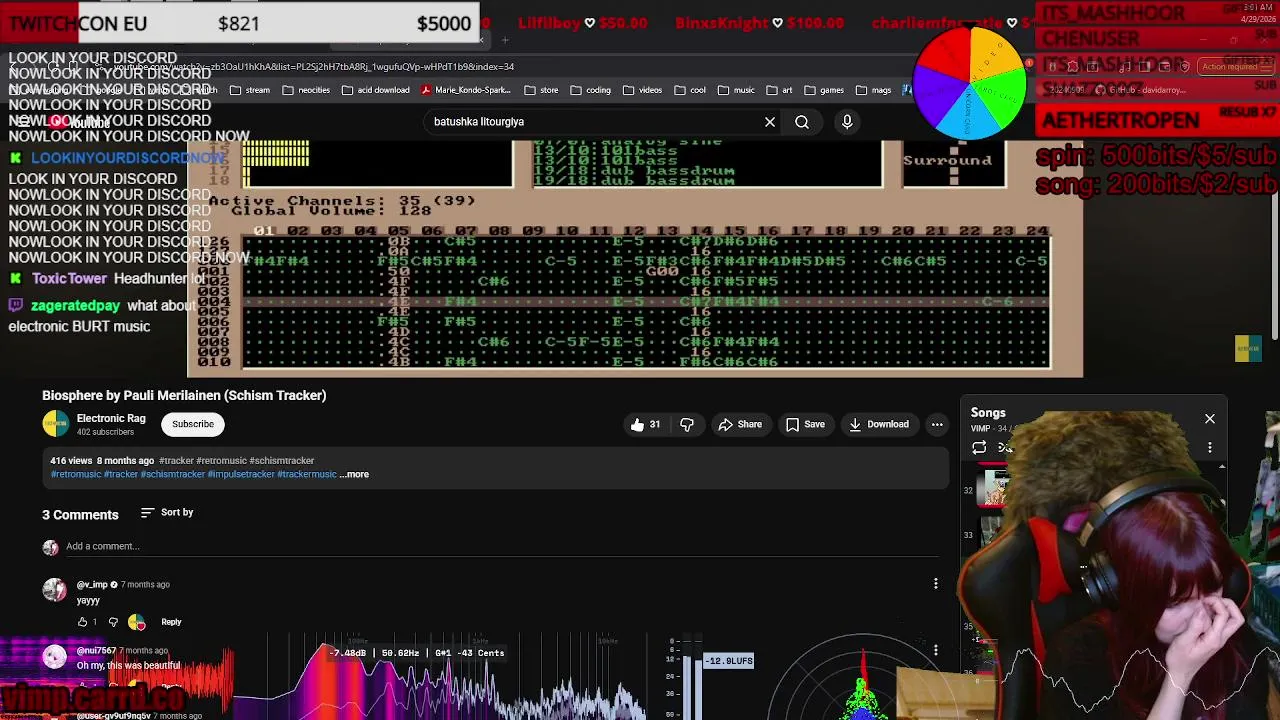Open the music bookmarks folder
The height and width of the screenshot is (720, 1280).
(736, 90)
